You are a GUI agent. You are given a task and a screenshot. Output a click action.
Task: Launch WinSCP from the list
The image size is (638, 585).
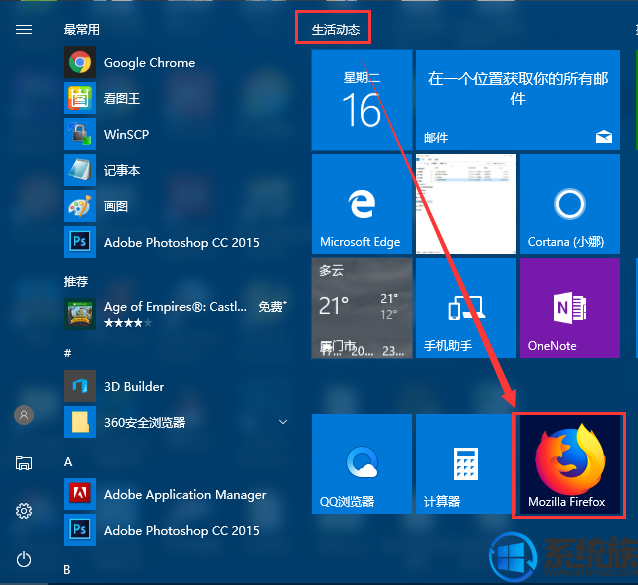tap(177, 134)
